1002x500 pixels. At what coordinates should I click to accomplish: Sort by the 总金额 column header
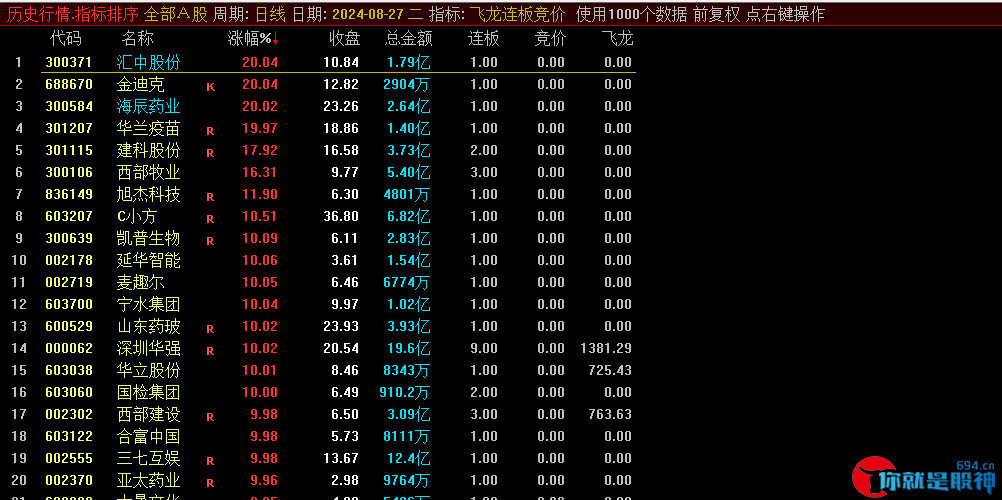409,40
